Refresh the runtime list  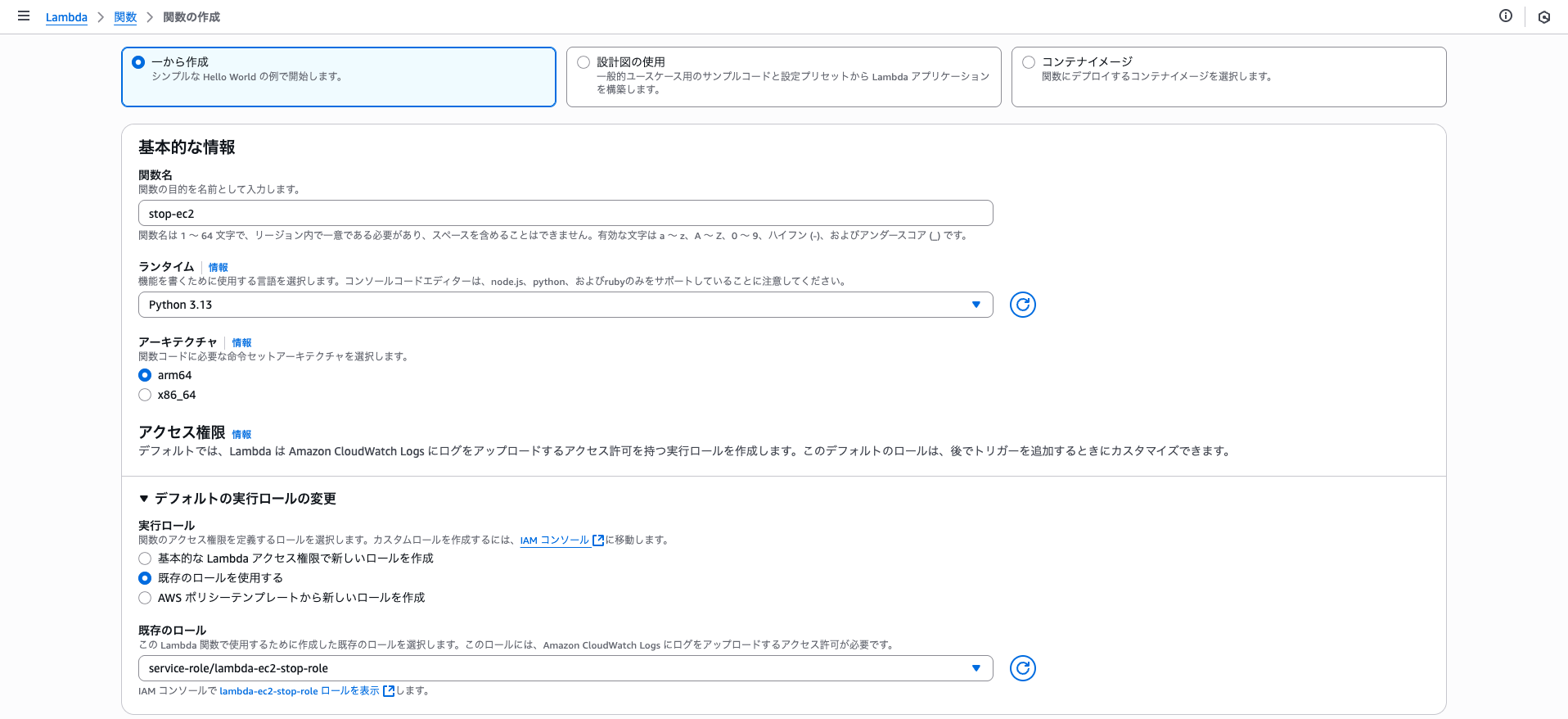[1023, 305]
